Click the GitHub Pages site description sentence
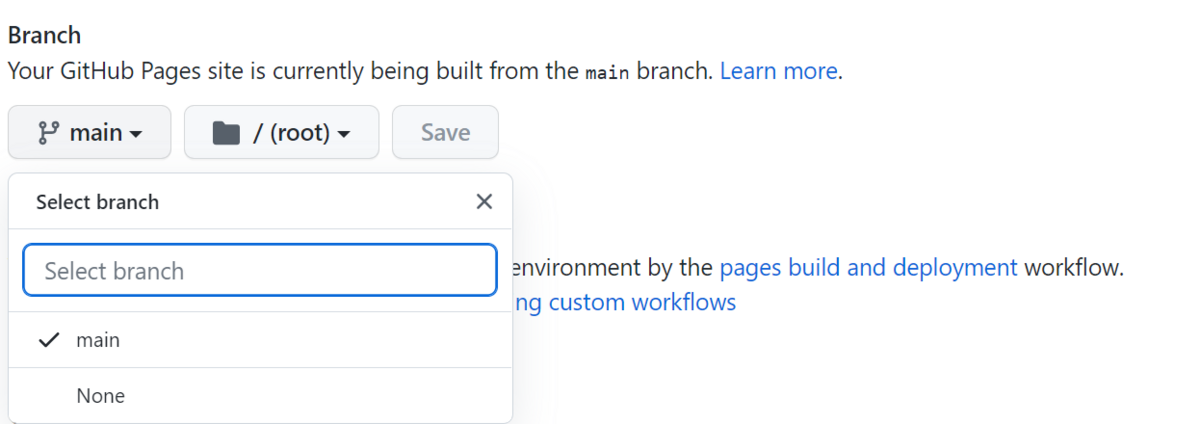This screenshot has width=1200, height=424. tap(425, 71)
